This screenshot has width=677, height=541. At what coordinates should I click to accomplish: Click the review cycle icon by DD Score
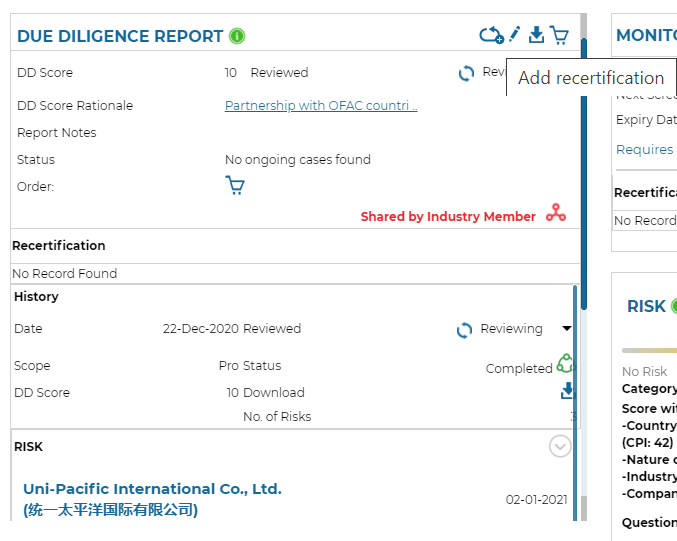(466, 73)
